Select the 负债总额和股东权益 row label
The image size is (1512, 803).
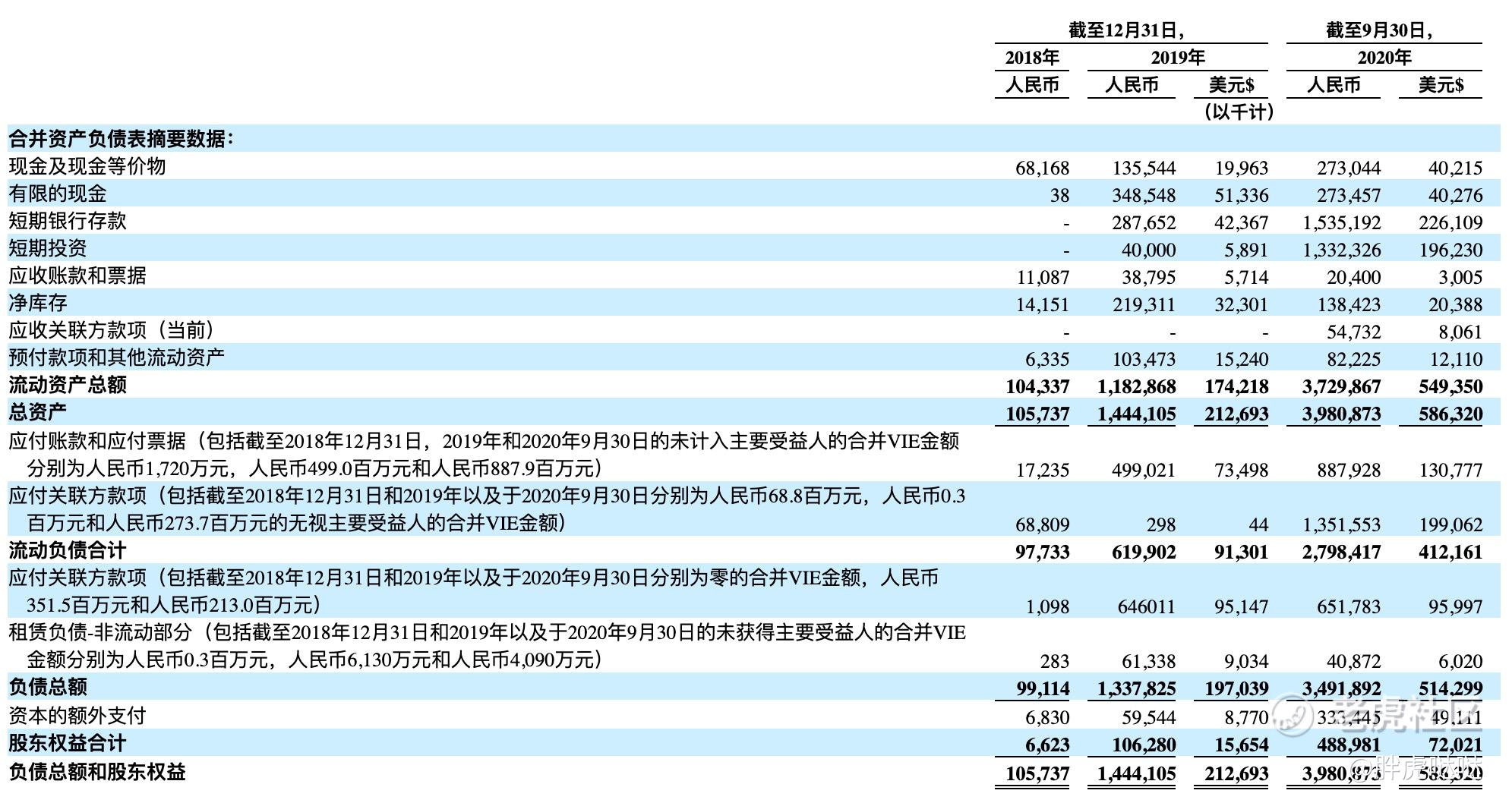tap(97, 772)
